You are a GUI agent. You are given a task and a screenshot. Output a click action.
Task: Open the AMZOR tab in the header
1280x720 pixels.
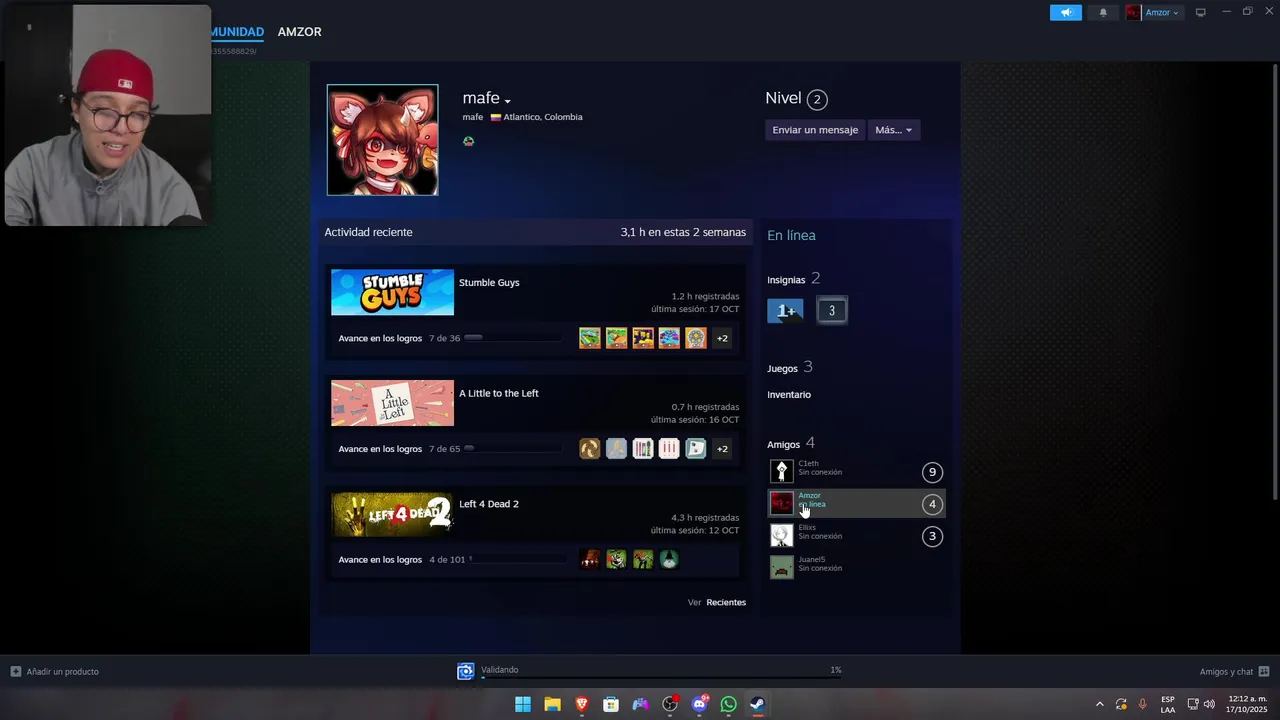point(300,32)
